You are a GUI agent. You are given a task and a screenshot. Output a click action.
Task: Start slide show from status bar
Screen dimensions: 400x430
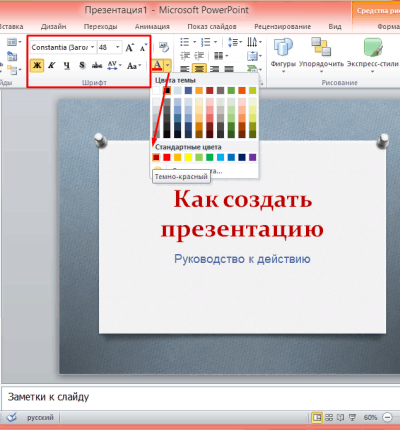352,417
